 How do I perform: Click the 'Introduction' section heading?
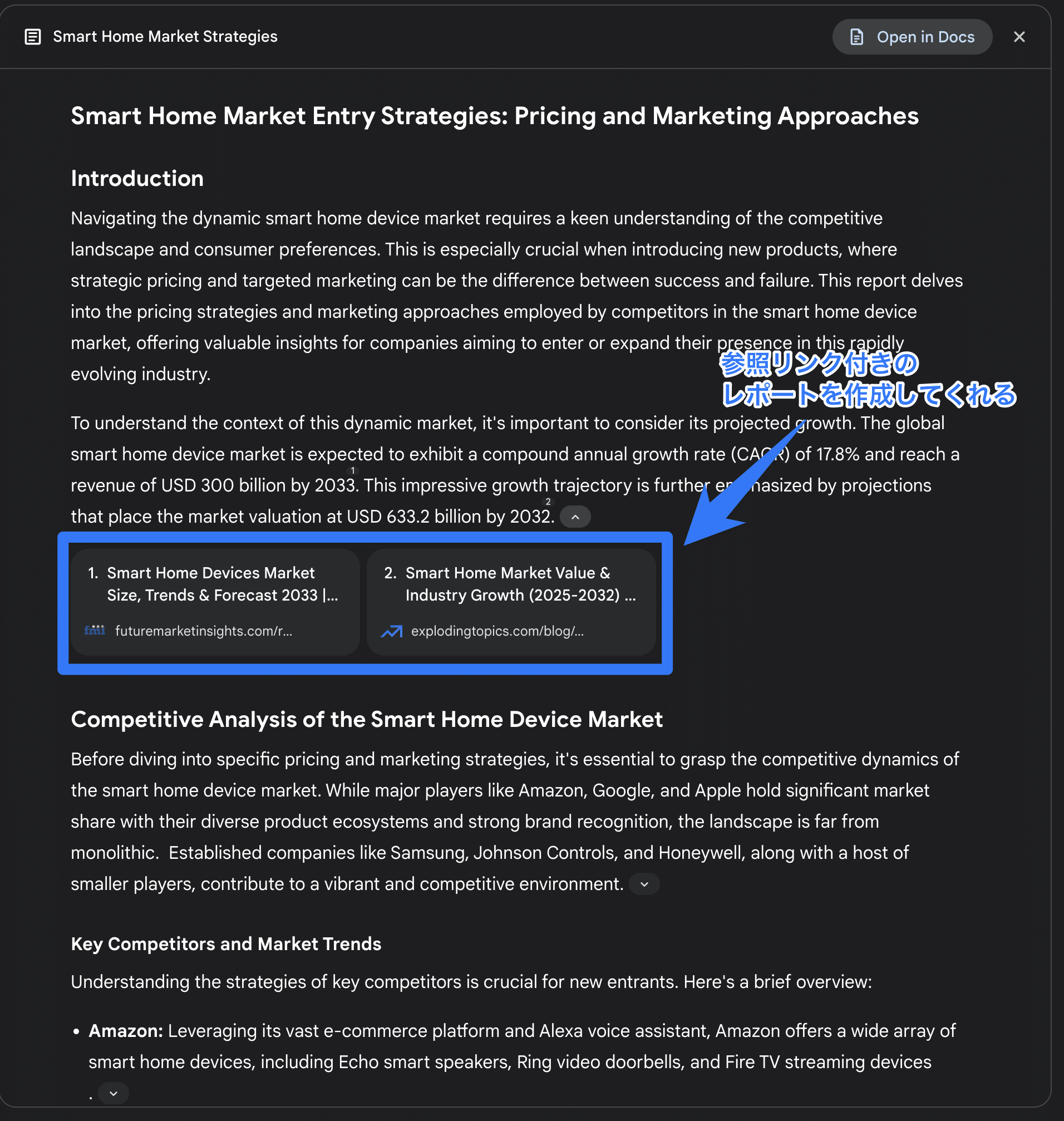tap(137, 179)
